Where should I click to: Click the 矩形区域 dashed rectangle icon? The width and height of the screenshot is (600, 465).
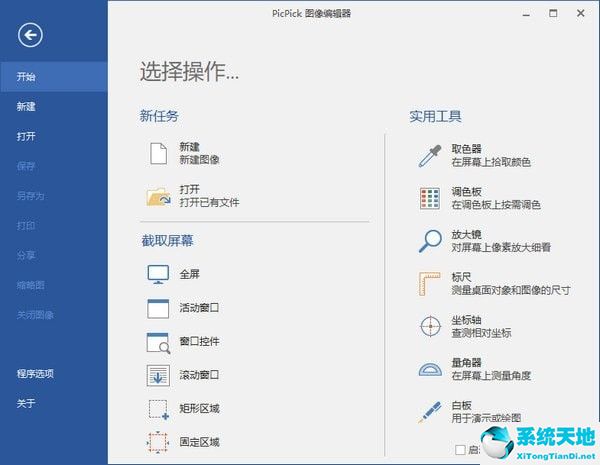pos(158,409)
